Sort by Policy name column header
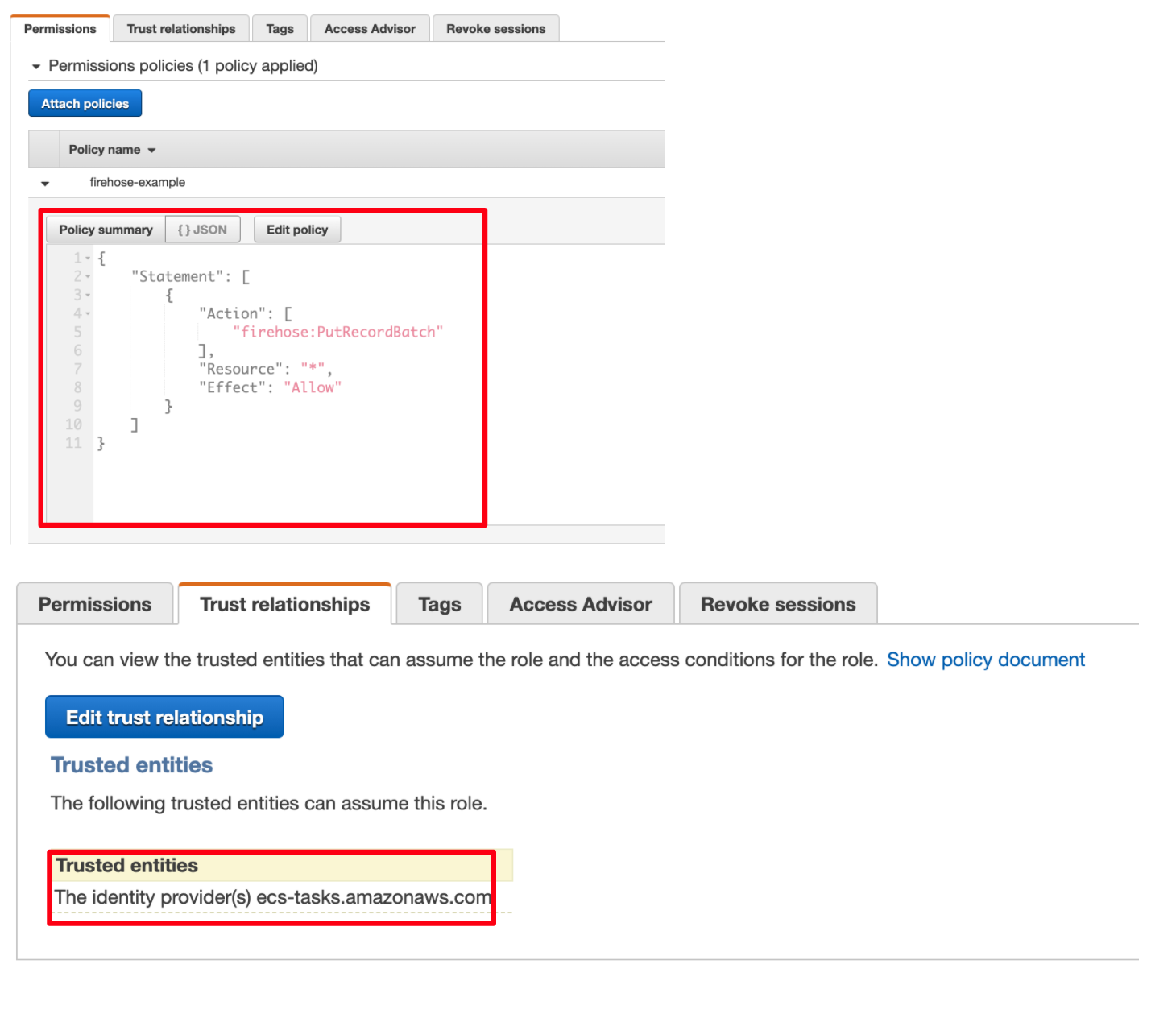Viewport: 1176px width, 1010px height. [112, 150]
